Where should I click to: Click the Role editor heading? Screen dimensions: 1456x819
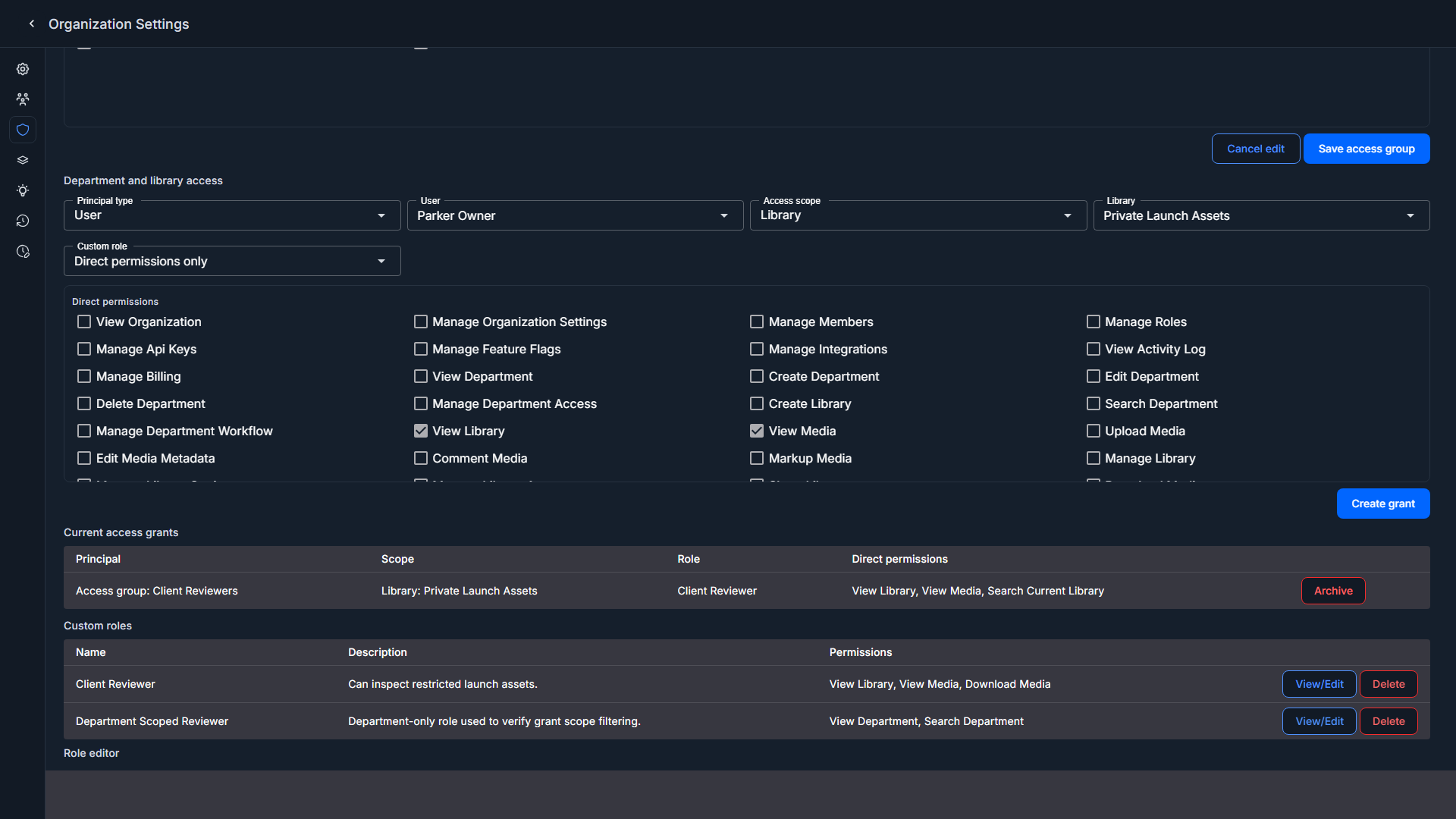point(91,753)
